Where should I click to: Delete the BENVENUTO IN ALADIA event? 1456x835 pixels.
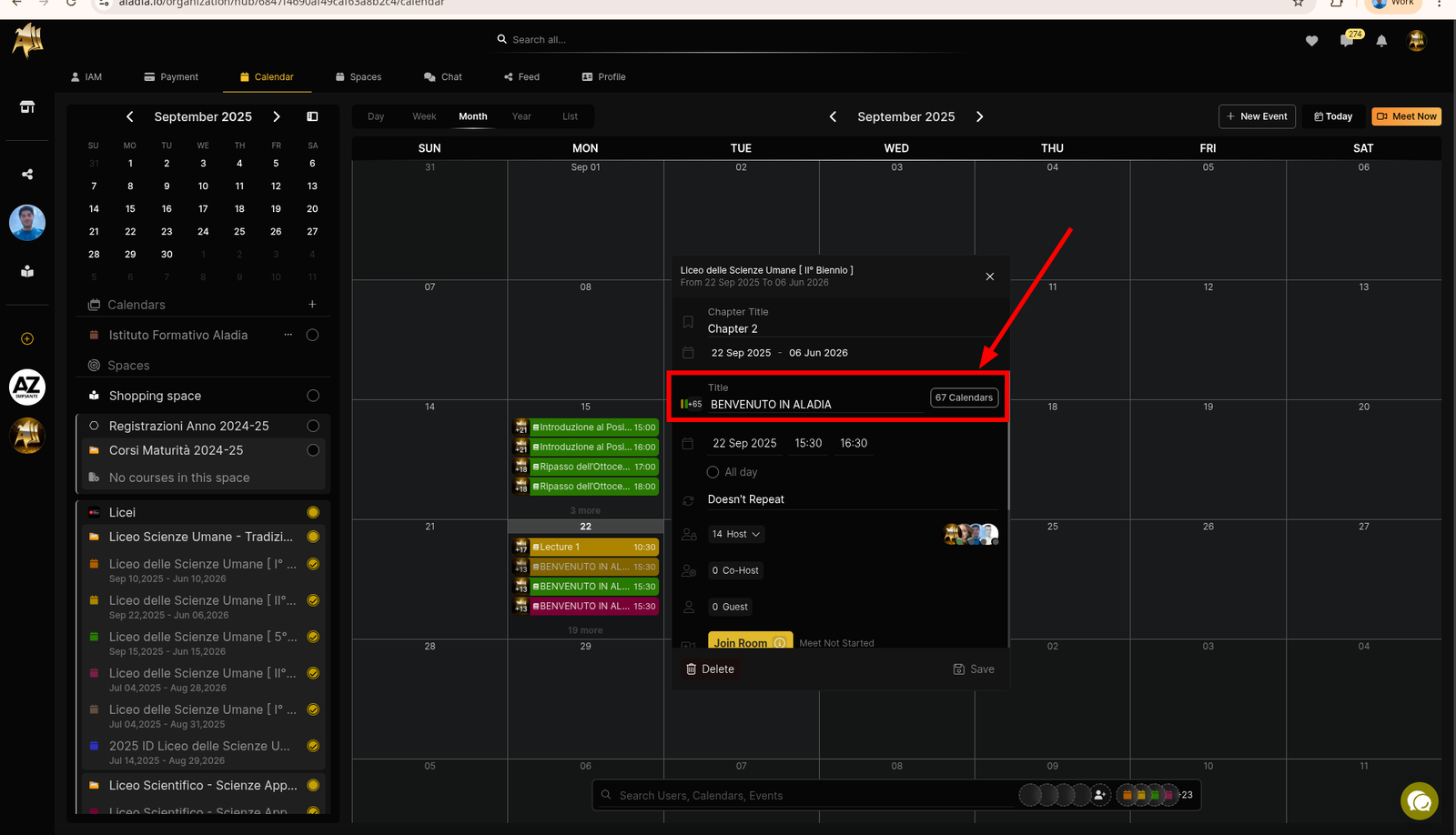(x=710, y=669)
